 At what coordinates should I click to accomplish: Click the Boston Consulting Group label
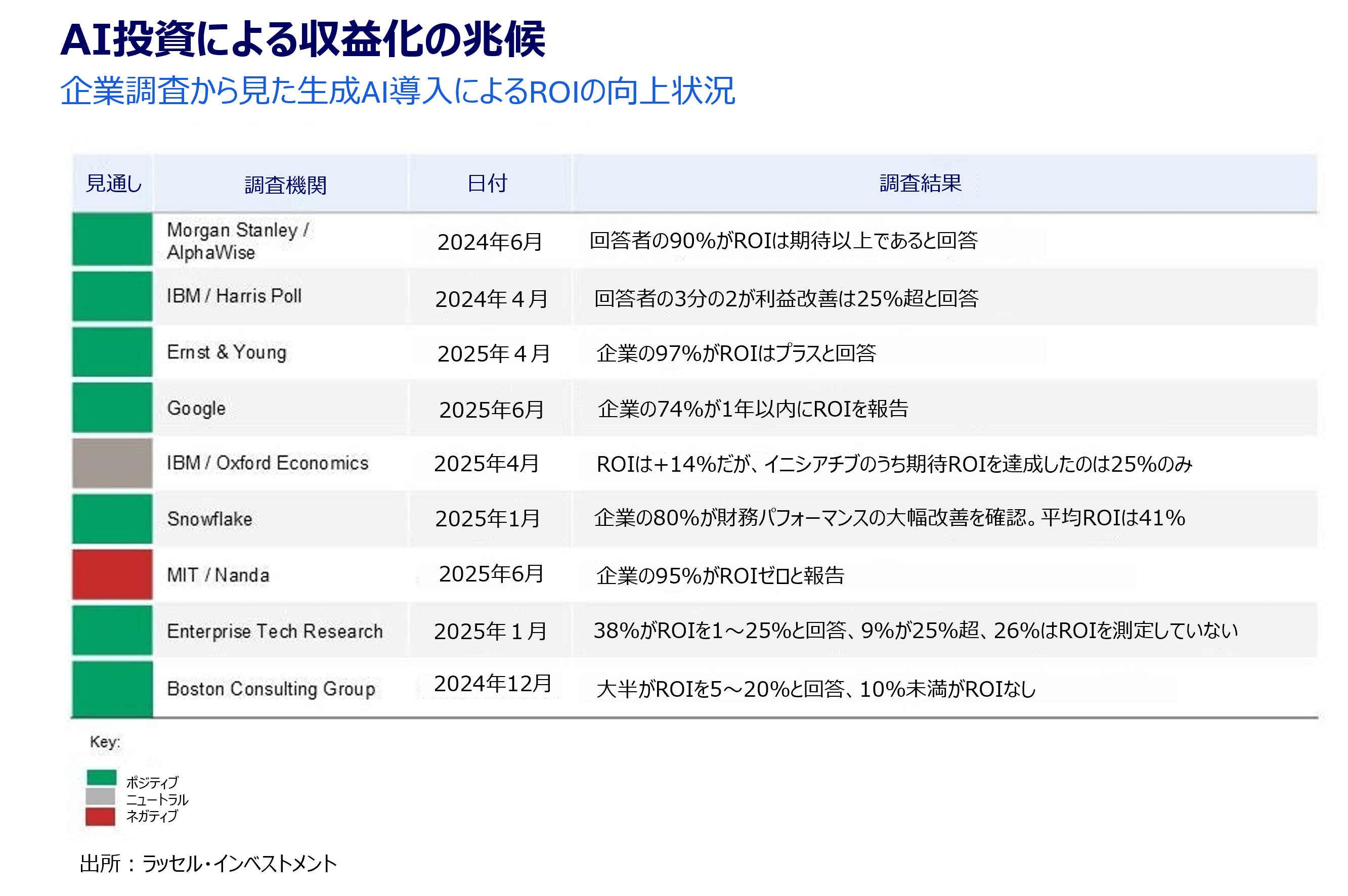click(271, 689)
